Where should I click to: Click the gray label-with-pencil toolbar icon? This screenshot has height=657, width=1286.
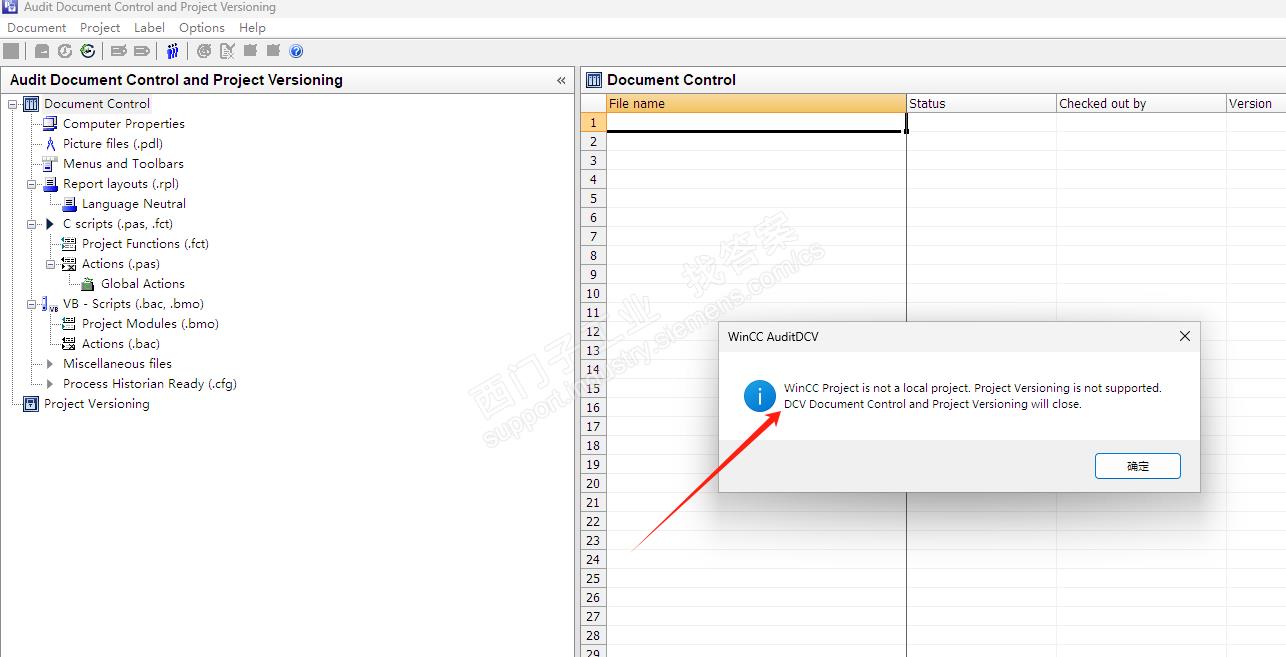[x=119, y=51]
